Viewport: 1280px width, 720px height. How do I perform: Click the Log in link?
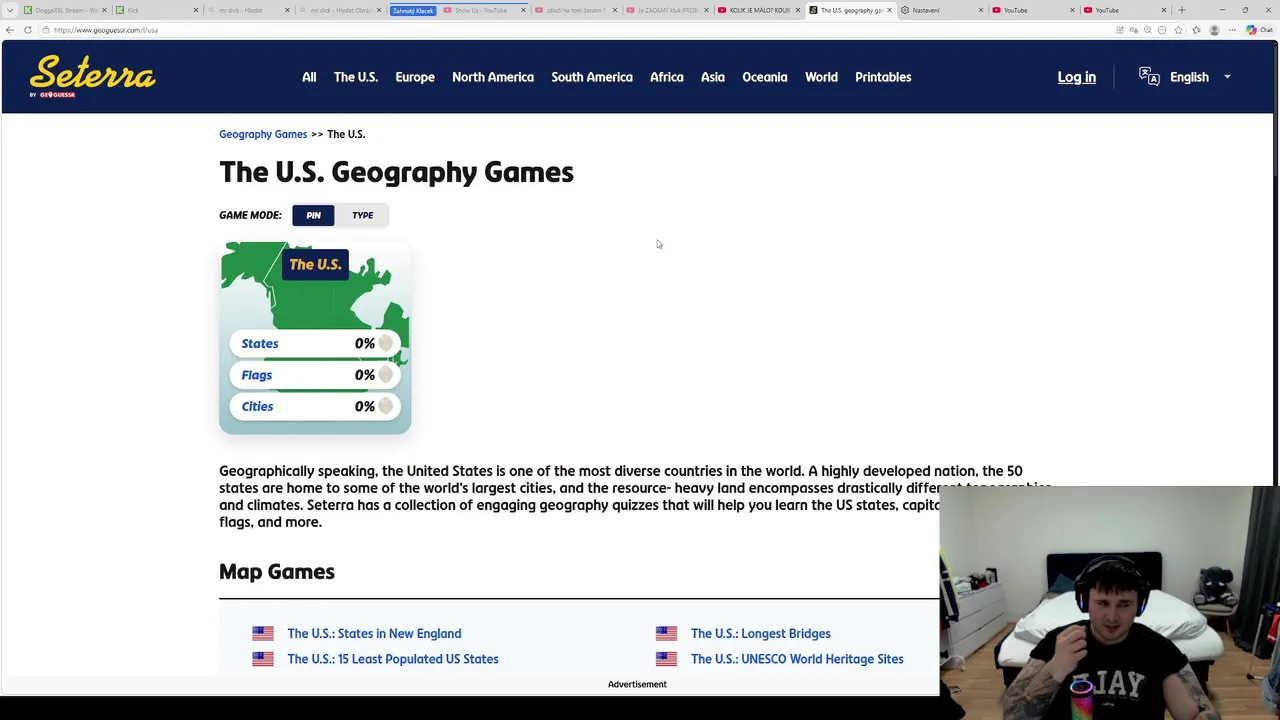pos(1077,77)
